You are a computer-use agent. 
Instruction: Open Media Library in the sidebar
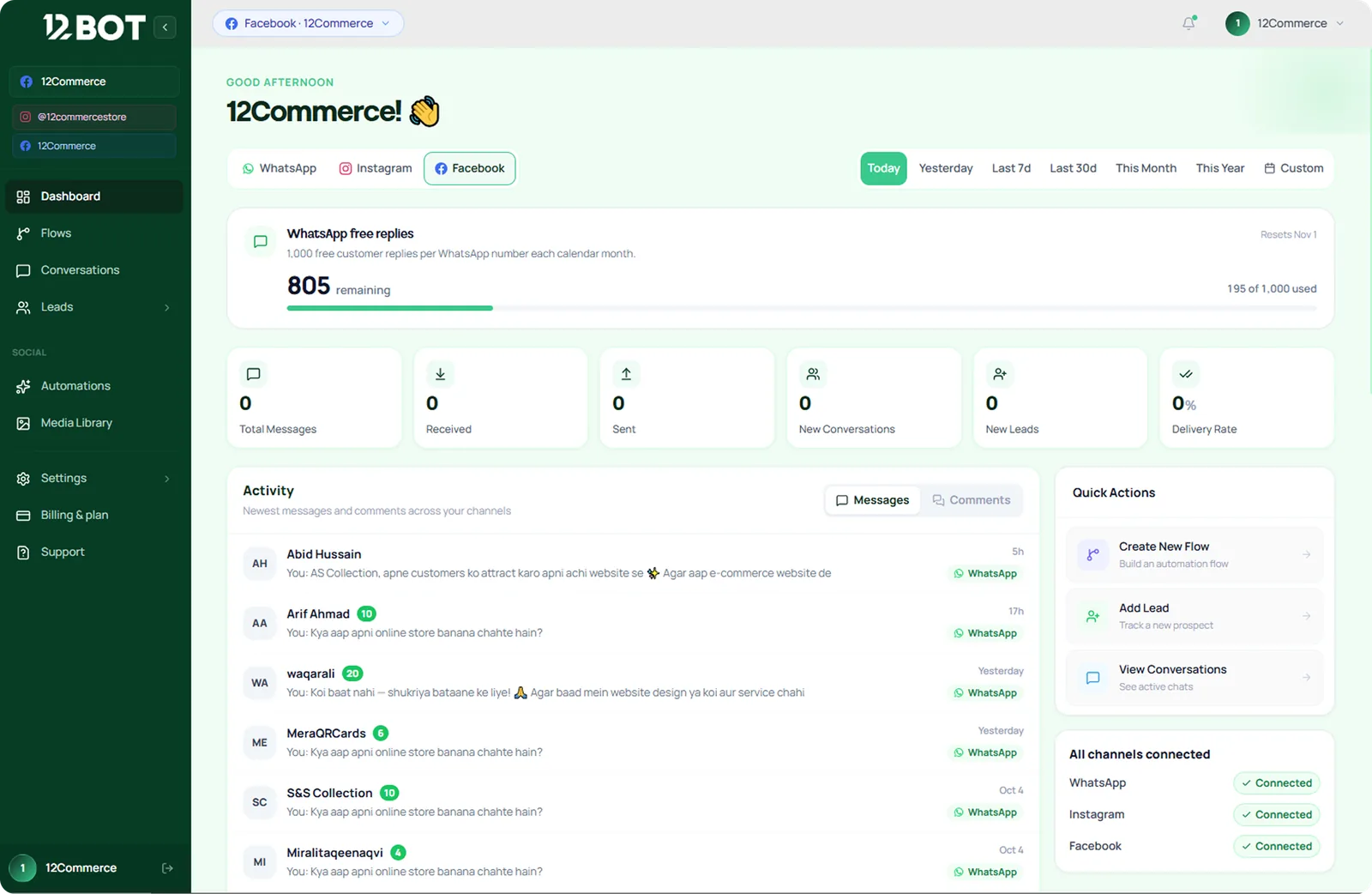[94, 423]
